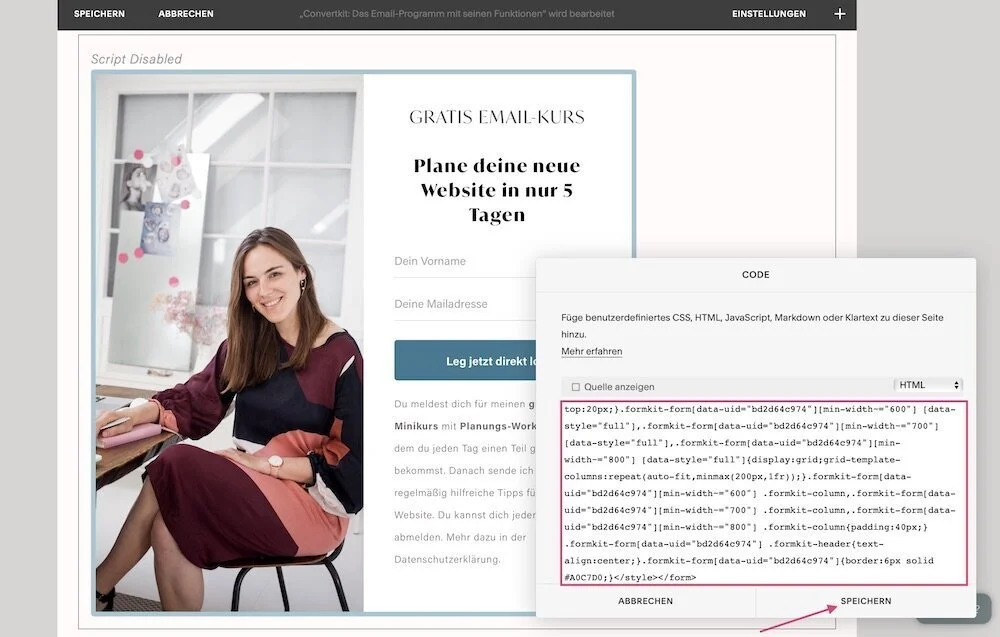
Task: Click the woman's photo in form
Action: click(230, 343)
